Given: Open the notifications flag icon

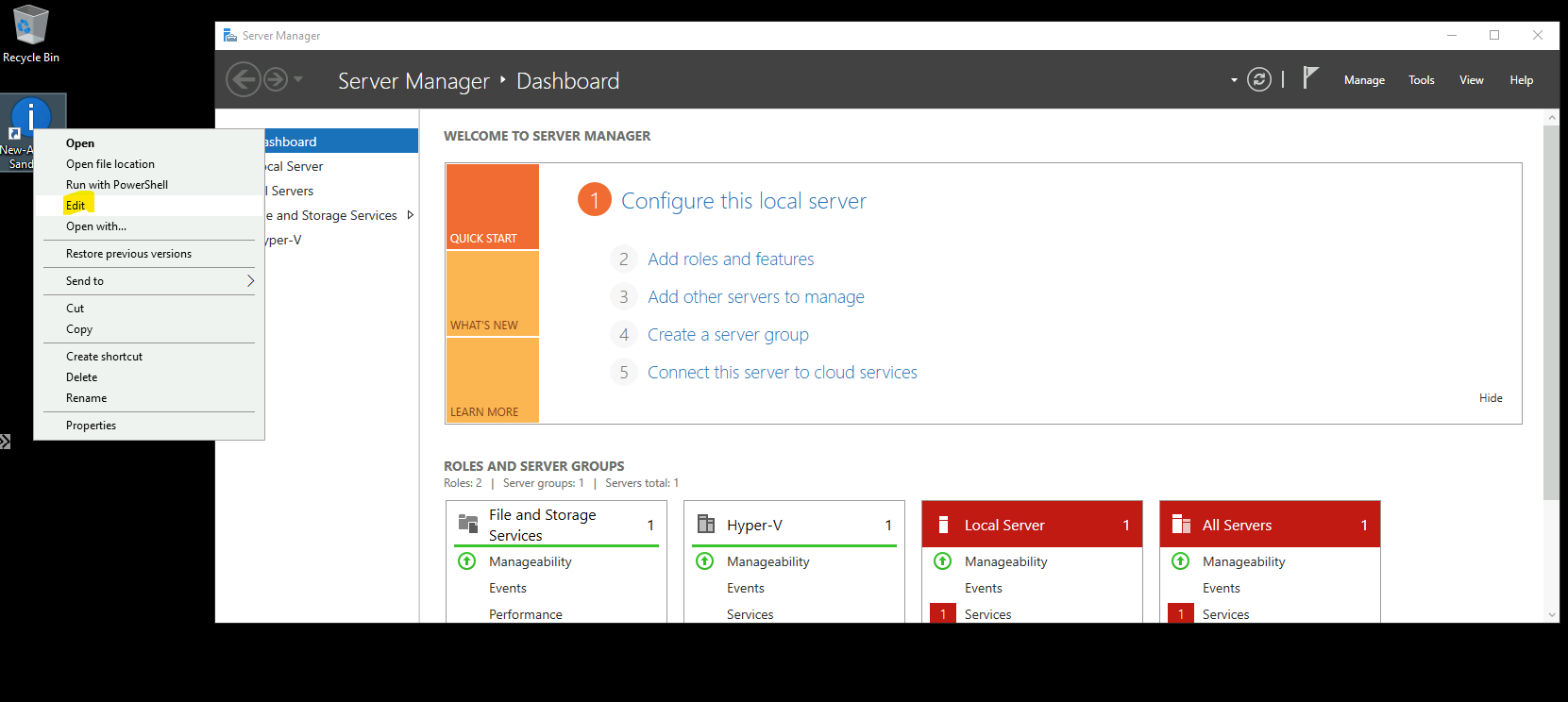Looking at the screenshot, I should (x=1309, y=78).
